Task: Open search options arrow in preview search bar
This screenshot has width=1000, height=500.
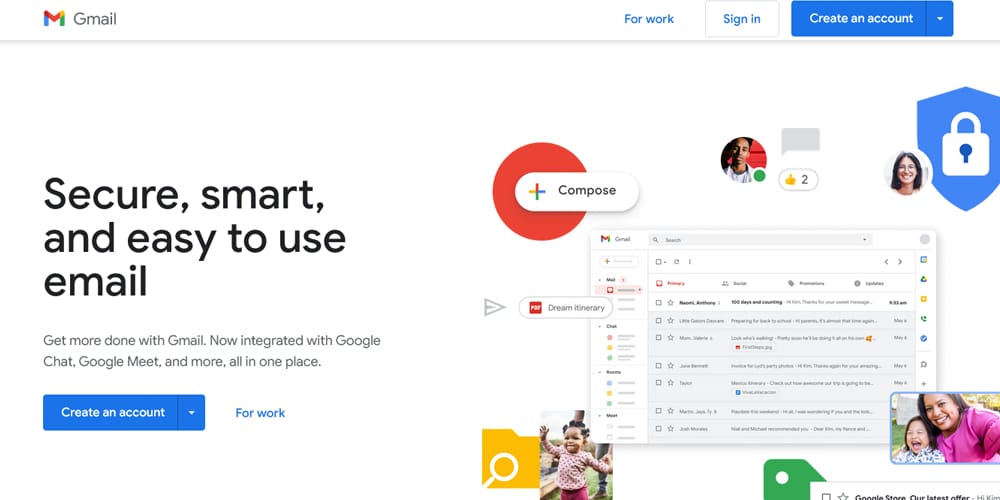Action: tap(865, 240)
